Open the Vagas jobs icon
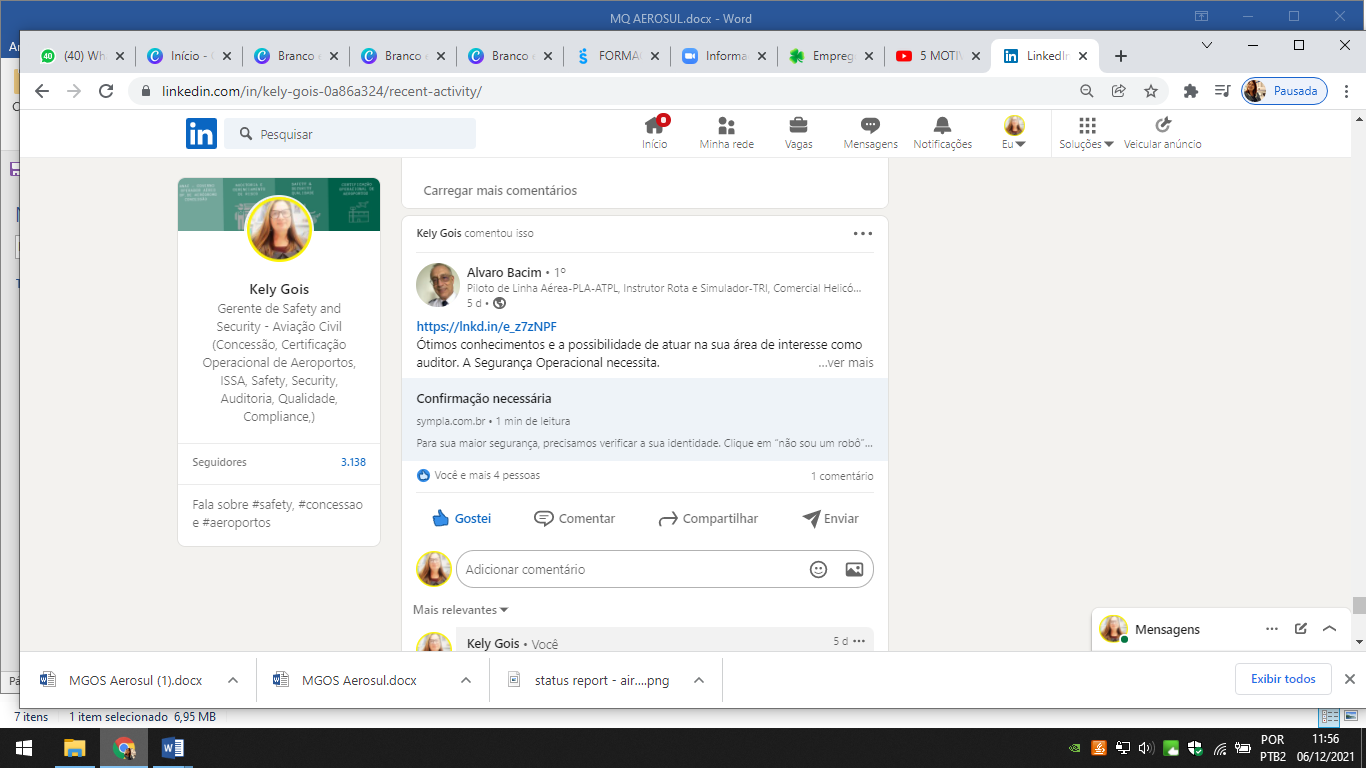The width and height of the screenshot is (1366, 768). (x=799, y=133)
